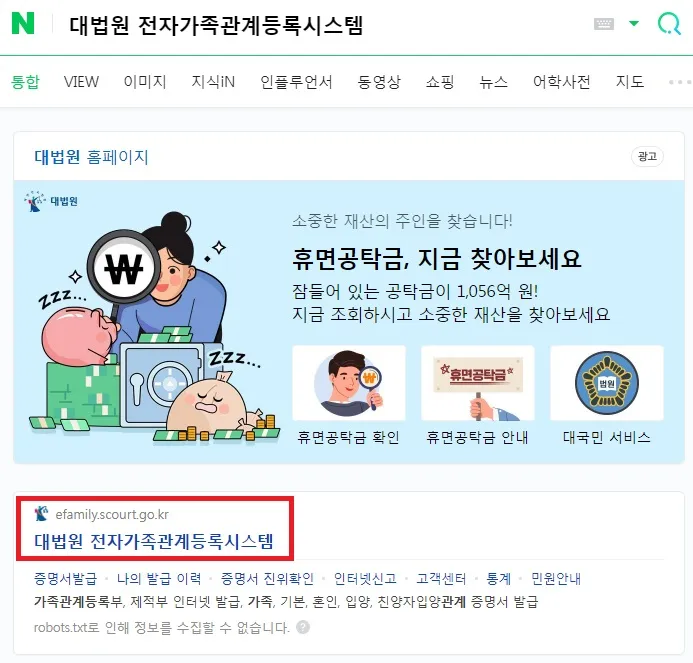Expand the search suggestions dropdown arrow
This screenshot has width=693, height=663.
(x=634, y=23)
